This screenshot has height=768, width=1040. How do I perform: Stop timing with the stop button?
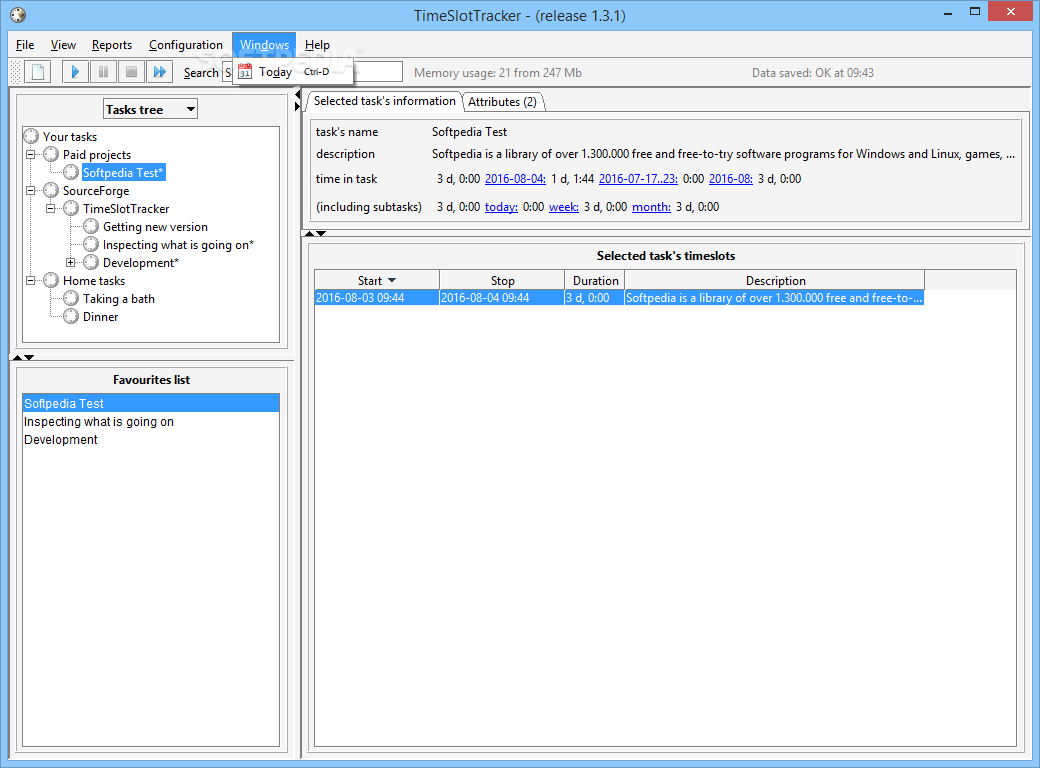tap(131, 72)
